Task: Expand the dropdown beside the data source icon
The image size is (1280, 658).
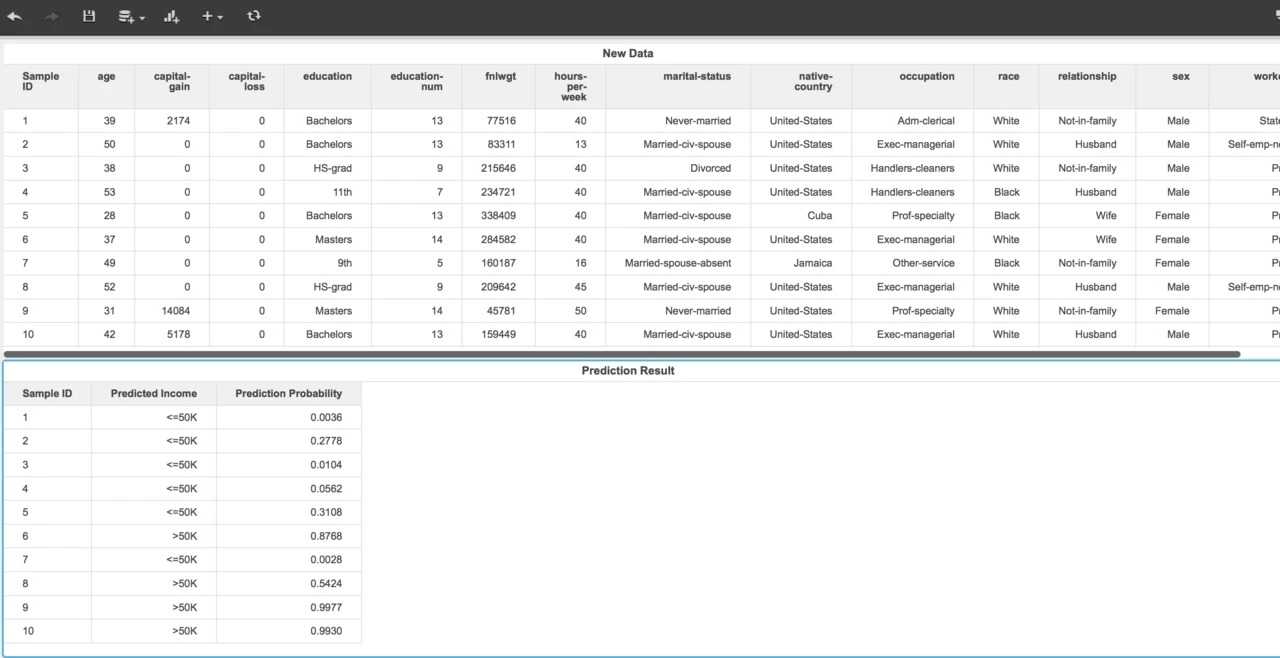Action: coord(140,17)
